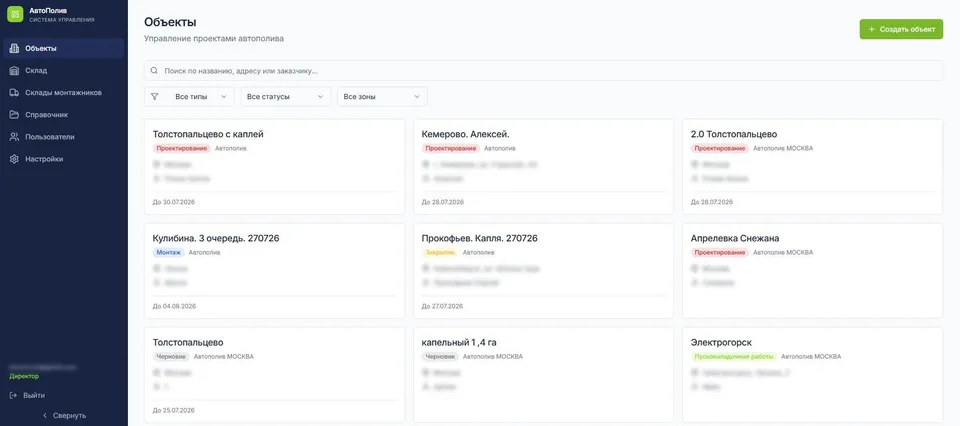The width and height of the screenshot is (960, 426).
Task: Open the Все статусы dropdown
Action: pyautogui.click(x=285, y=96)
